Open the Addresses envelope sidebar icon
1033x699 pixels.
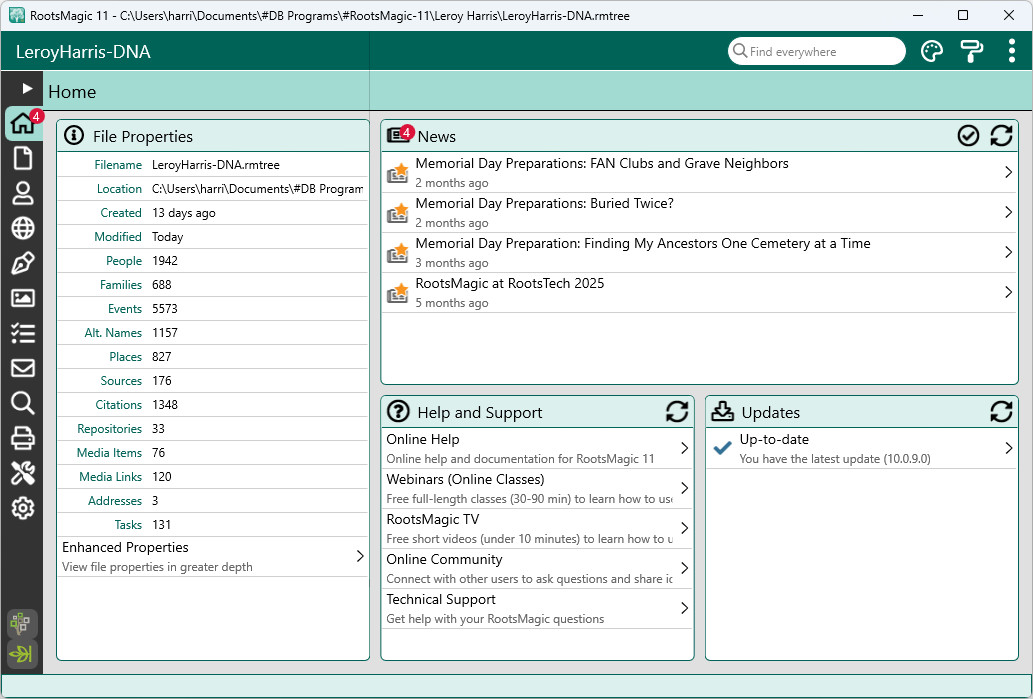click(23, 368)
